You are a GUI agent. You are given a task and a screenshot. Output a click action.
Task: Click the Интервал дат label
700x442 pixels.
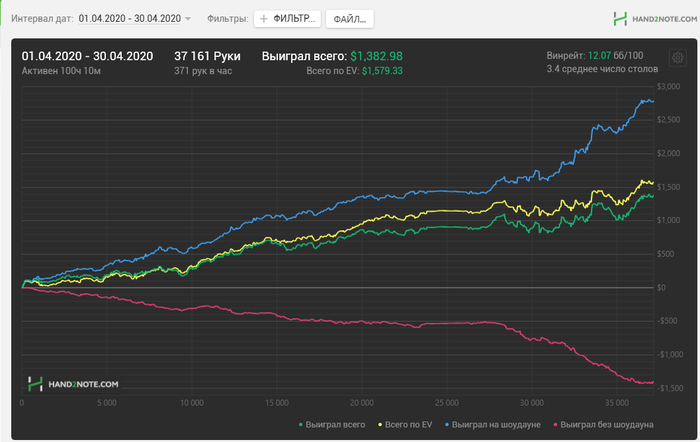point(42,19)
